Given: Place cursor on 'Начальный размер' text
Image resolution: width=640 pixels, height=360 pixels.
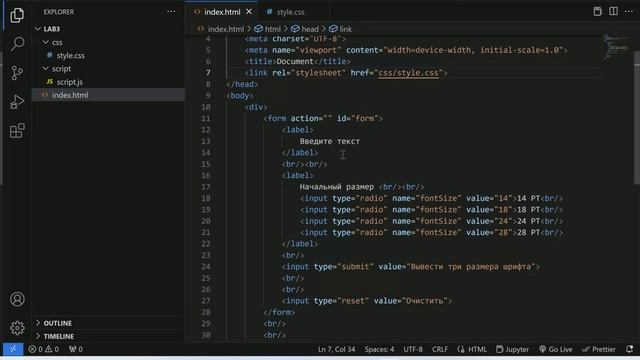Looking at the screenshot, I should coord(337,187).
